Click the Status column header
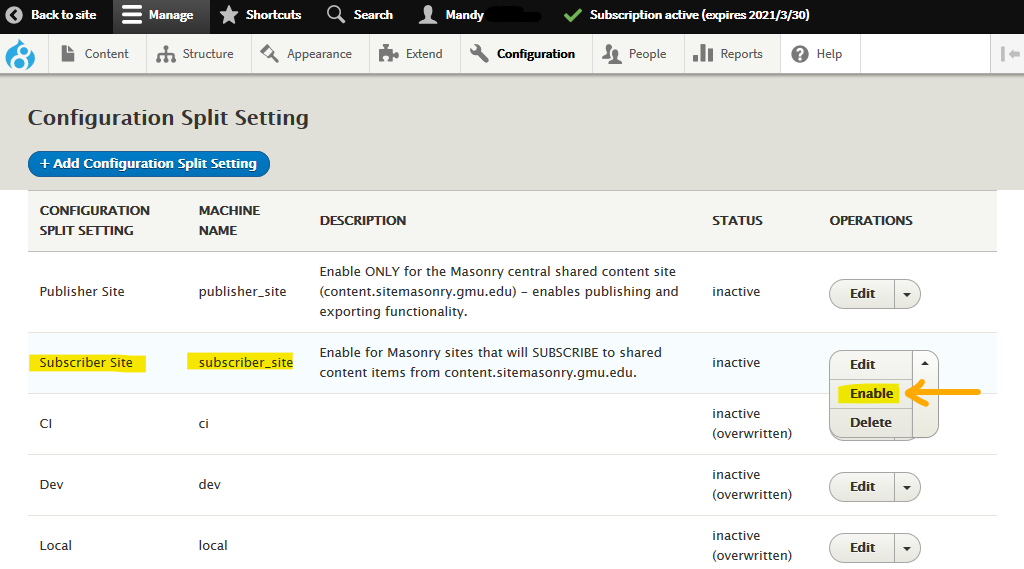Screen dimensions: 1024x569 (x=737, y=221)
